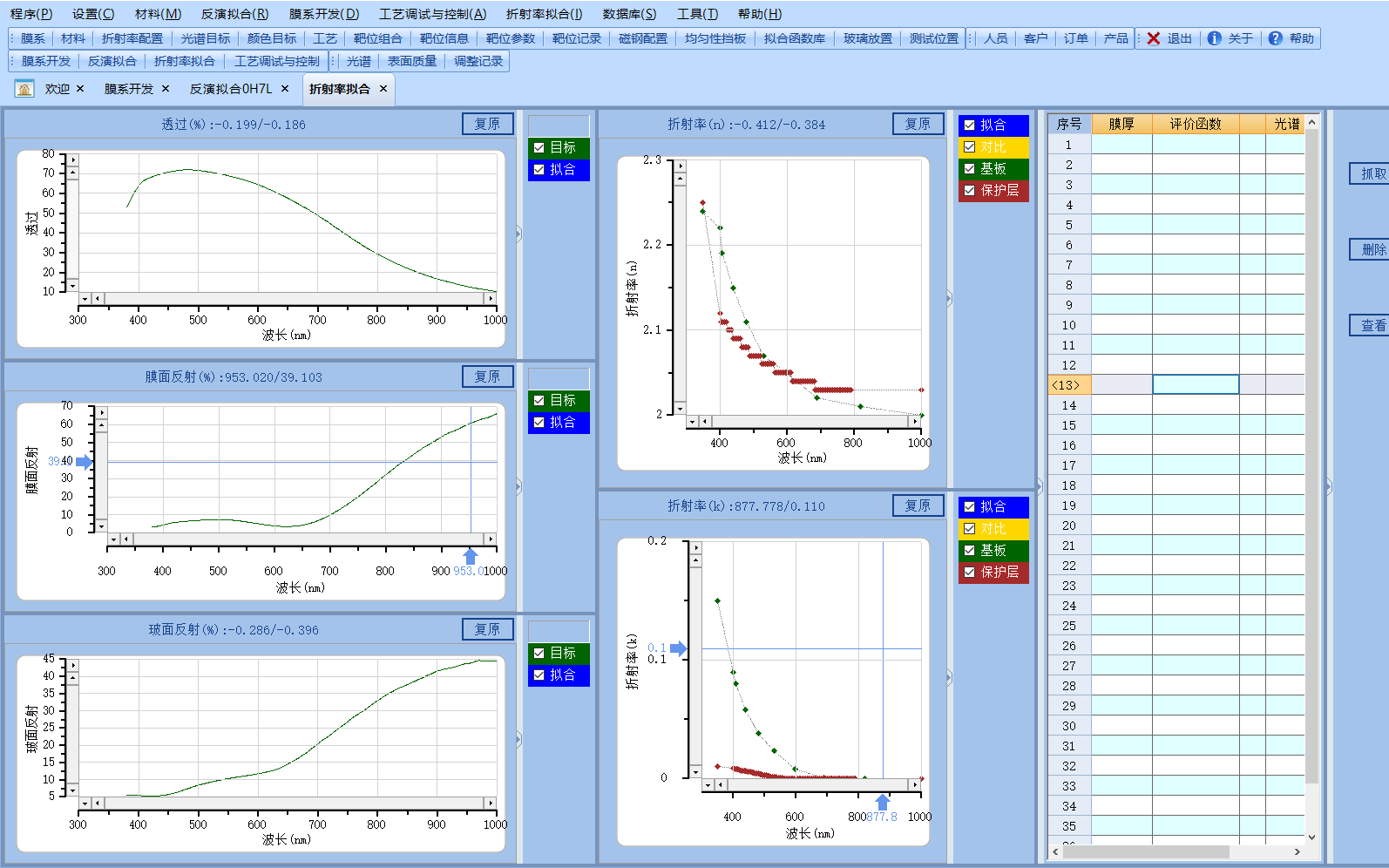Click 复原 button for 透过 chart
Image resolution: width=1389 pixels, height=868 pixels.
[x=488, y=124]
